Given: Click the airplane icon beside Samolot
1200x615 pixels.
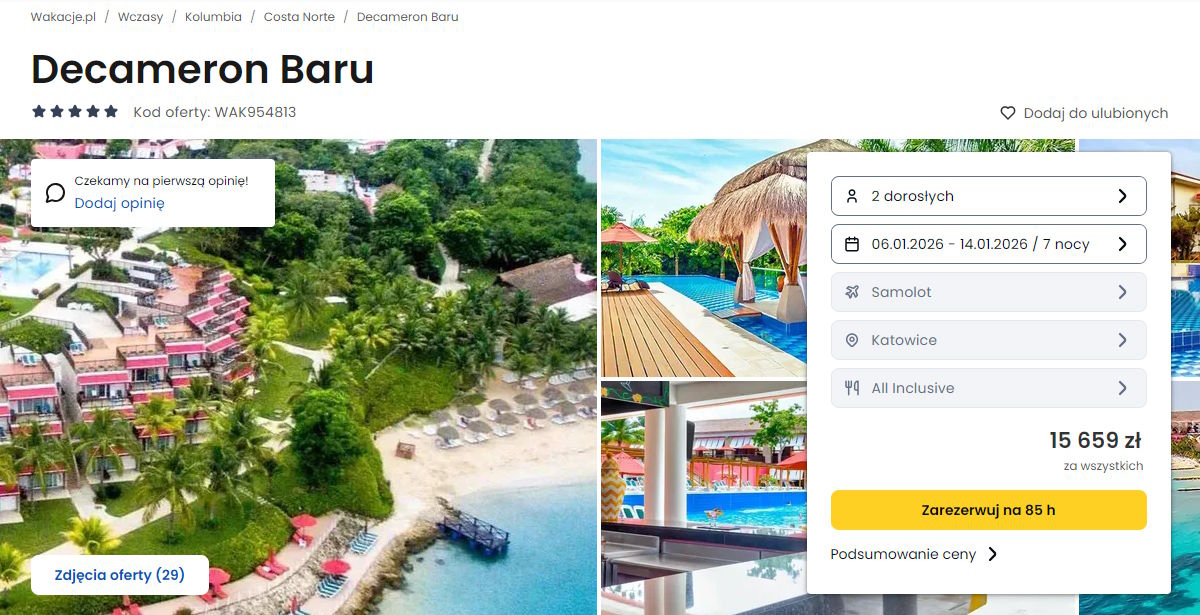Looking at the screenshot, I should (852, 292).
